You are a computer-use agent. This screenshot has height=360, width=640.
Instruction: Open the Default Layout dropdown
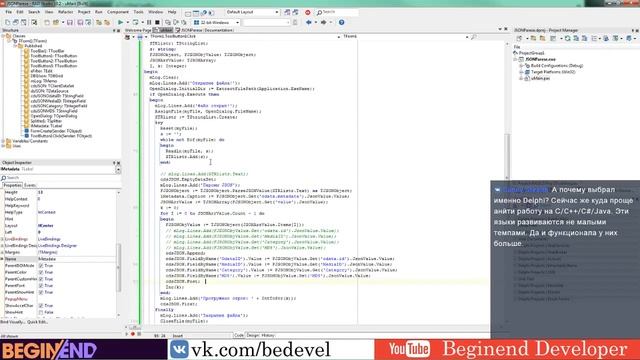276,12
